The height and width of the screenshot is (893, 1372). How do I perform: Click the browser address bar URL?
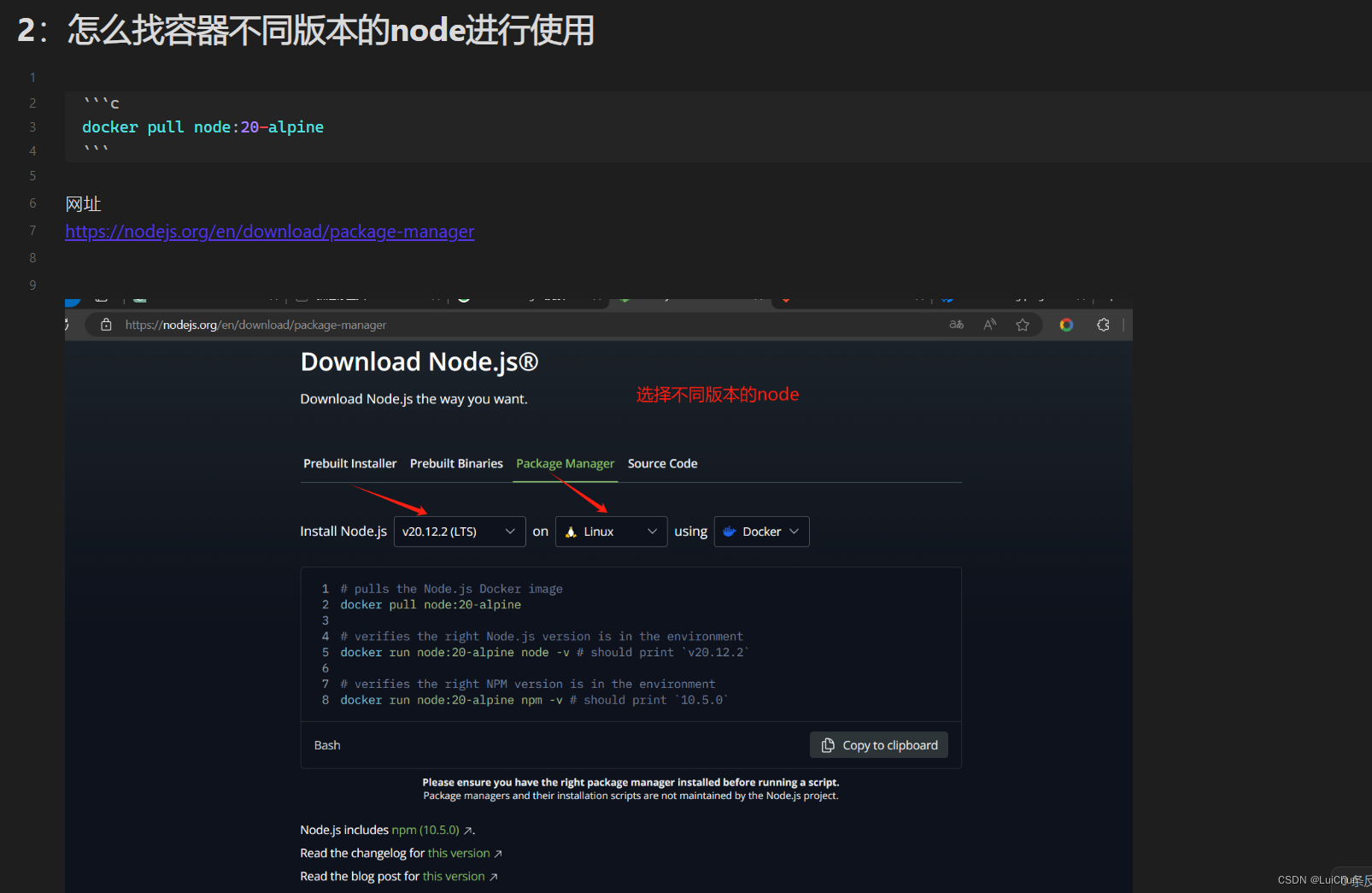pos(255,325)
